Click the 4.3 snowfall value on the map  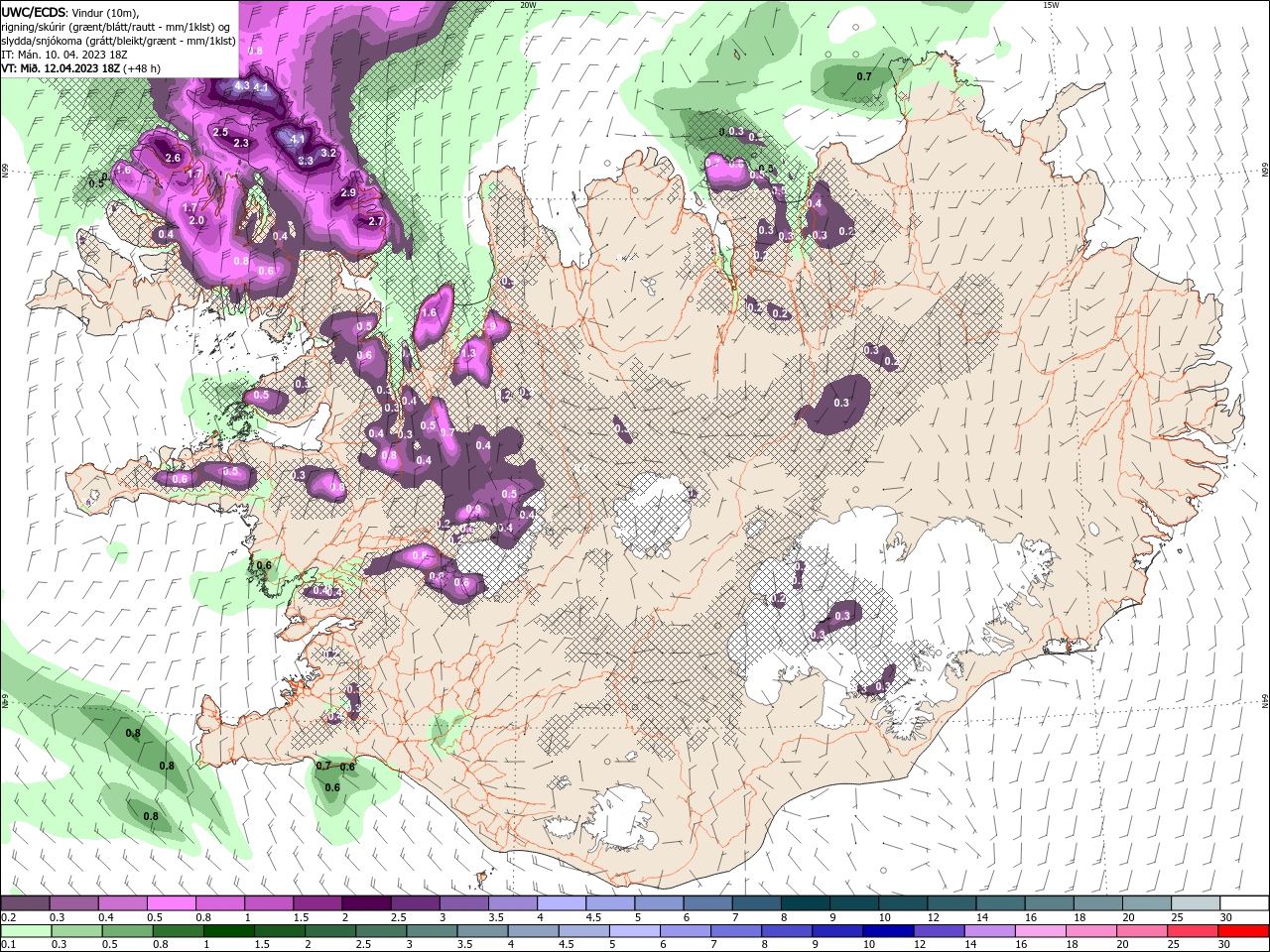point(241,86)
